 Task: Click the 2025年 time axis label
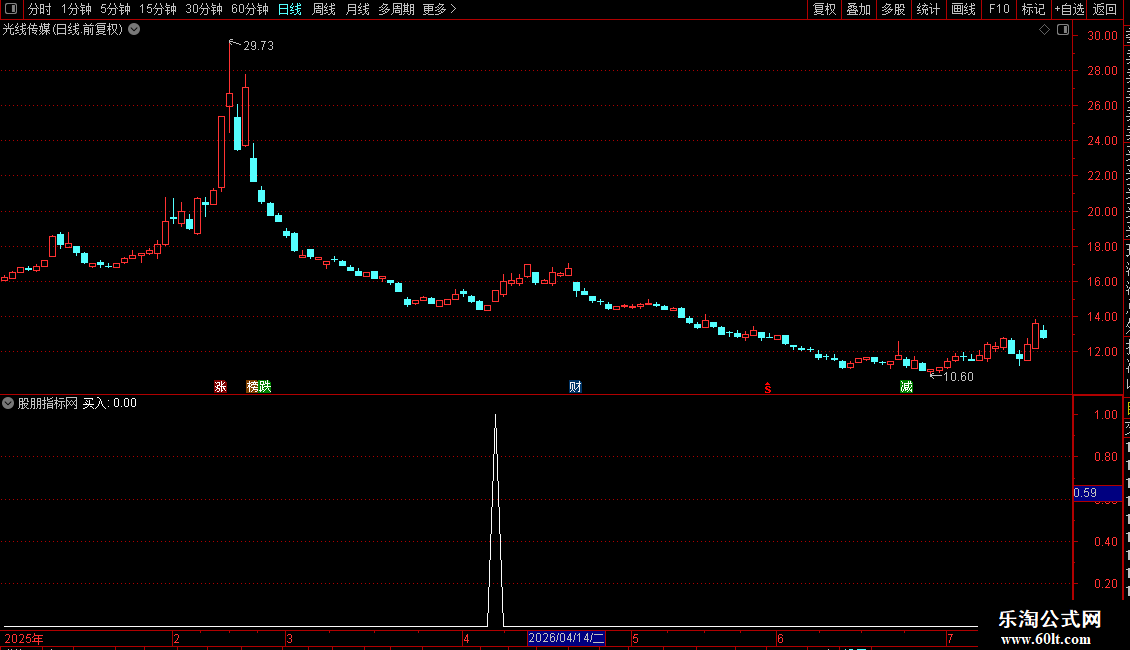(24, 638)
